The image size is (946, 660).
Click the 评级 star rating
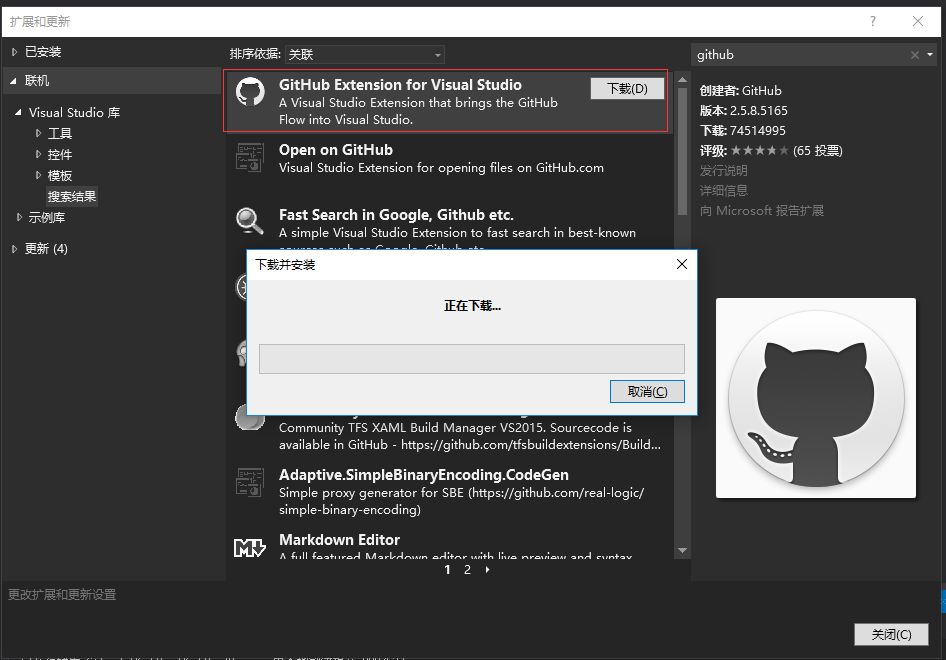(760, 151)
